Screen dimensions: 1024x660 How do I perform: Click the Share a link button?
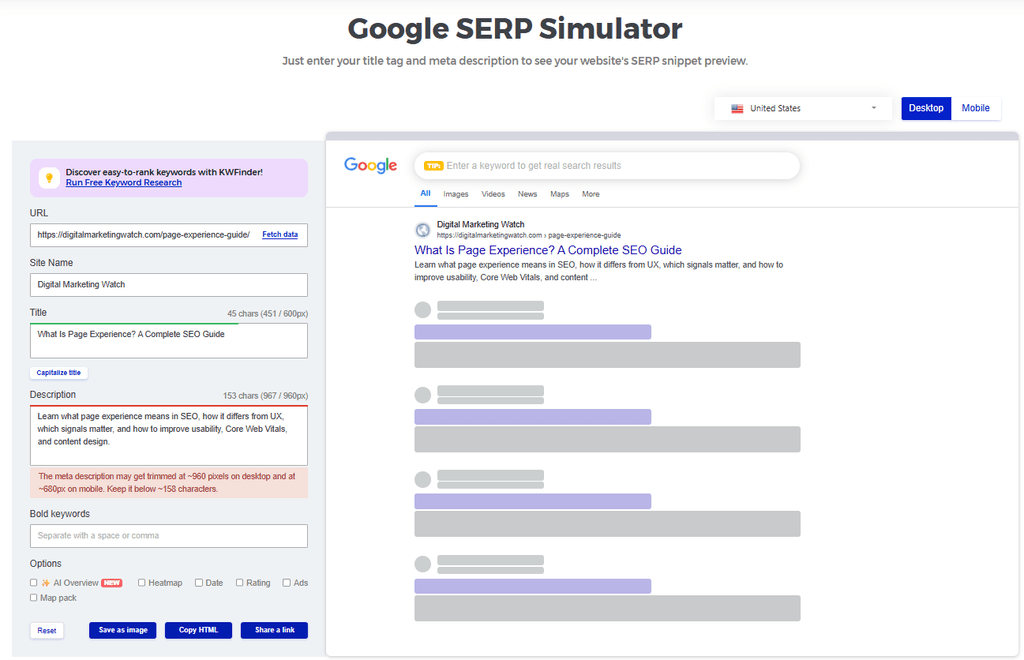pos(274,630)
